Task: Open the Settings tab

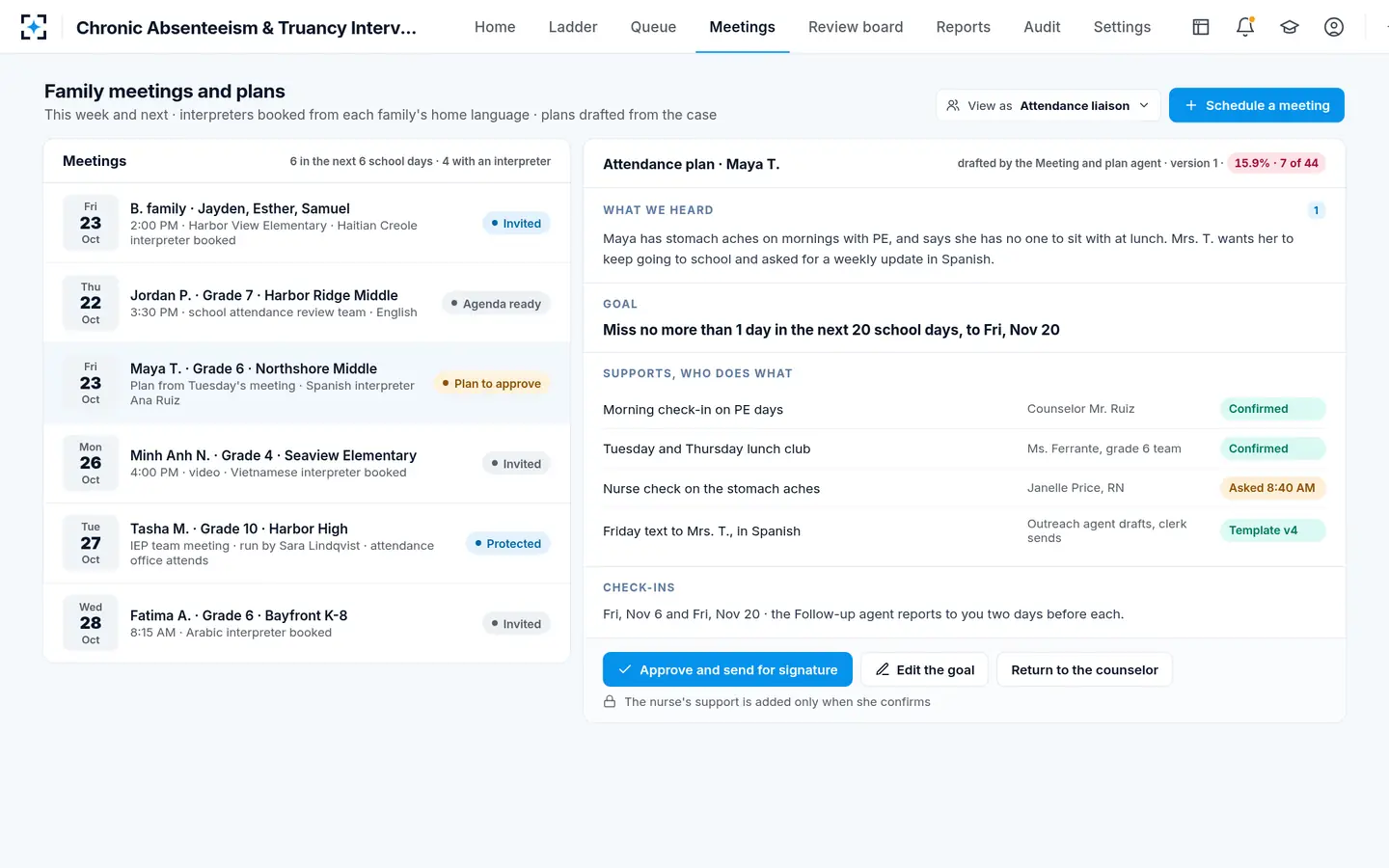Action: [x=1122, y=27]
